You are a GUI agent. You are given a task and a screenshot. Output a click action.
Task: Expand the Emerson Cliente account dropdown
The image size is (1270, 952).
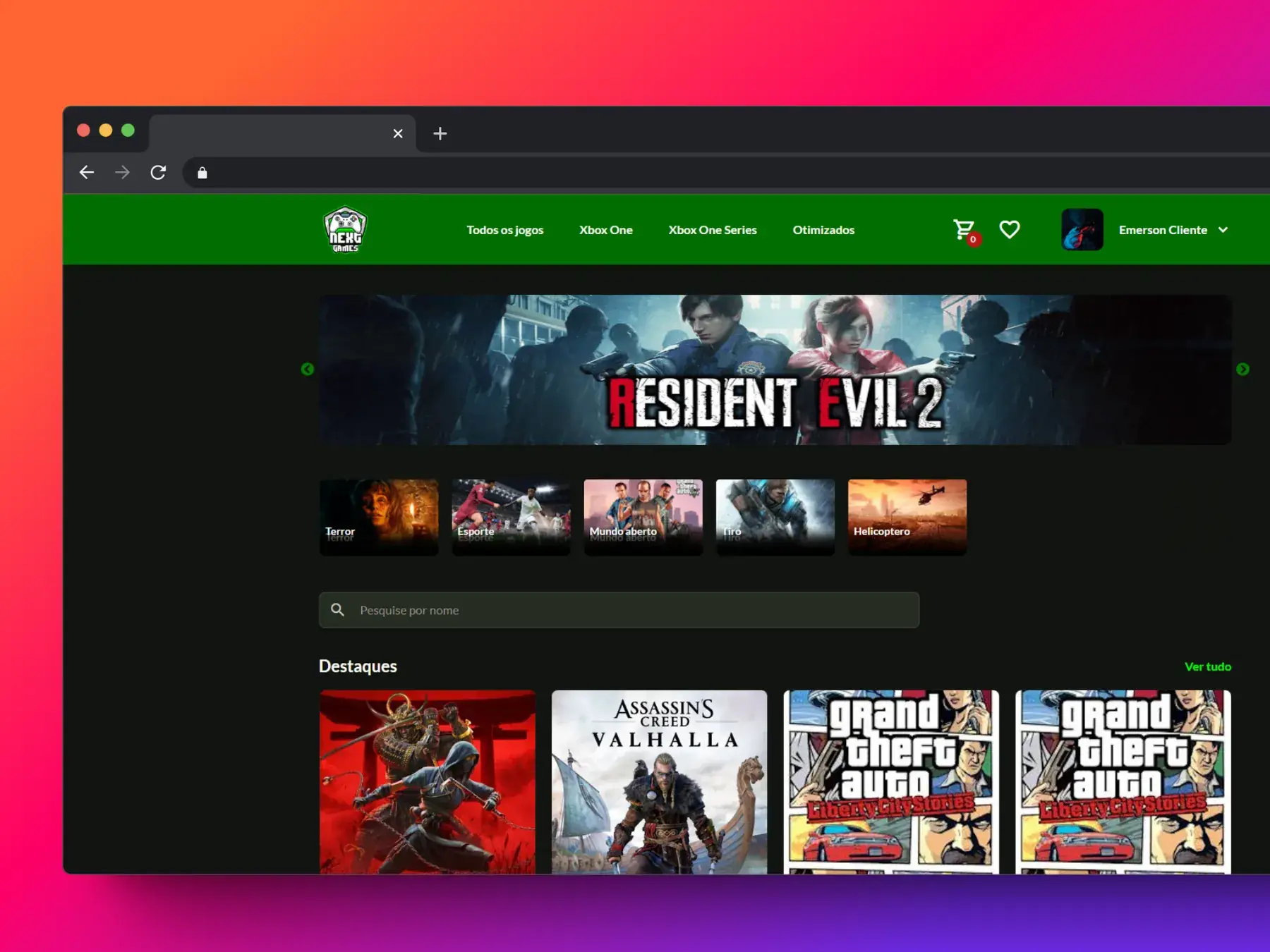click(1223, 230)
